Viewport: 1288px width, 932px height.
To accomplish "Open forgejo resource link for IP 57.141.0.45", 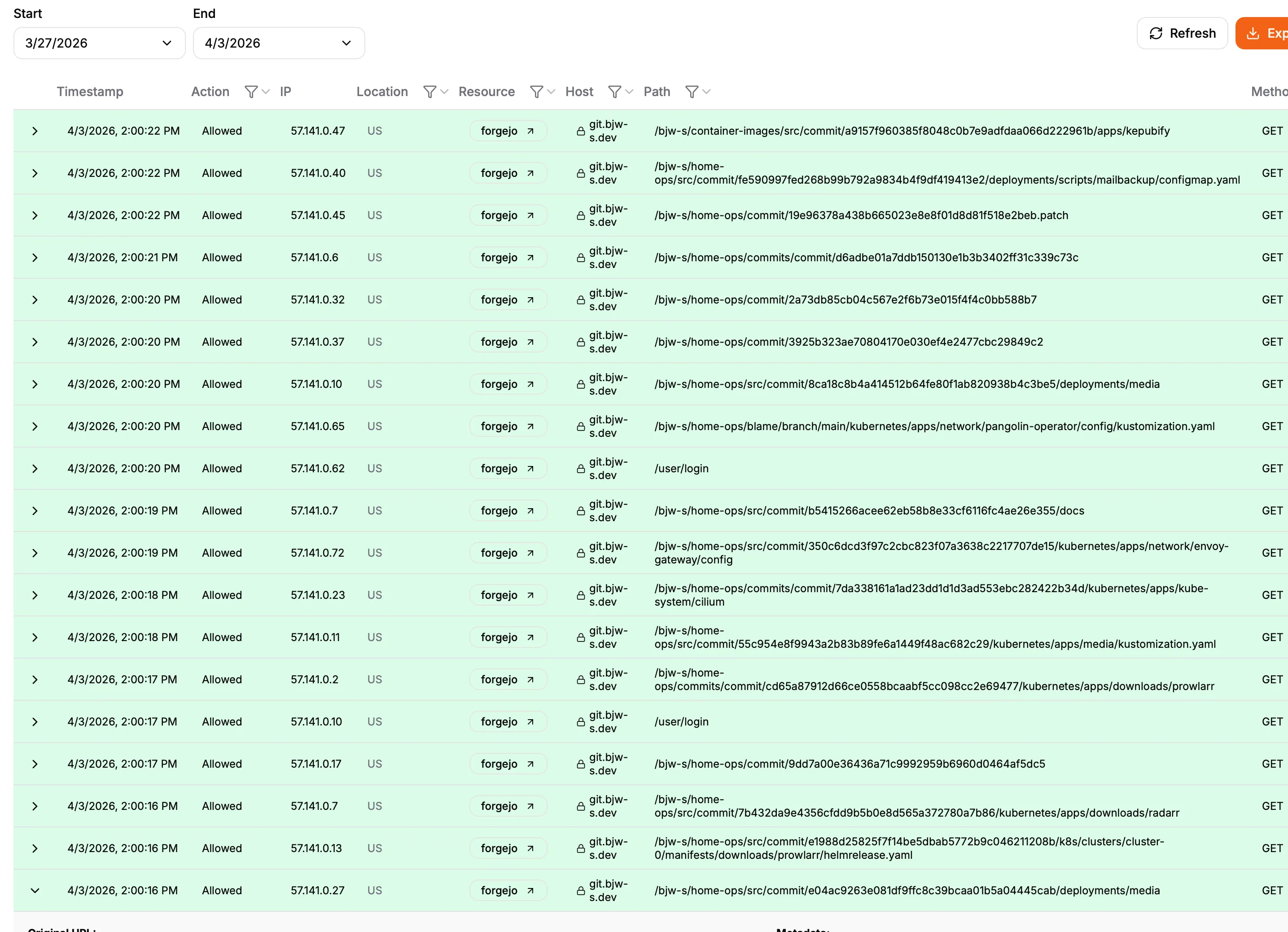I will (x=508, y=215).
